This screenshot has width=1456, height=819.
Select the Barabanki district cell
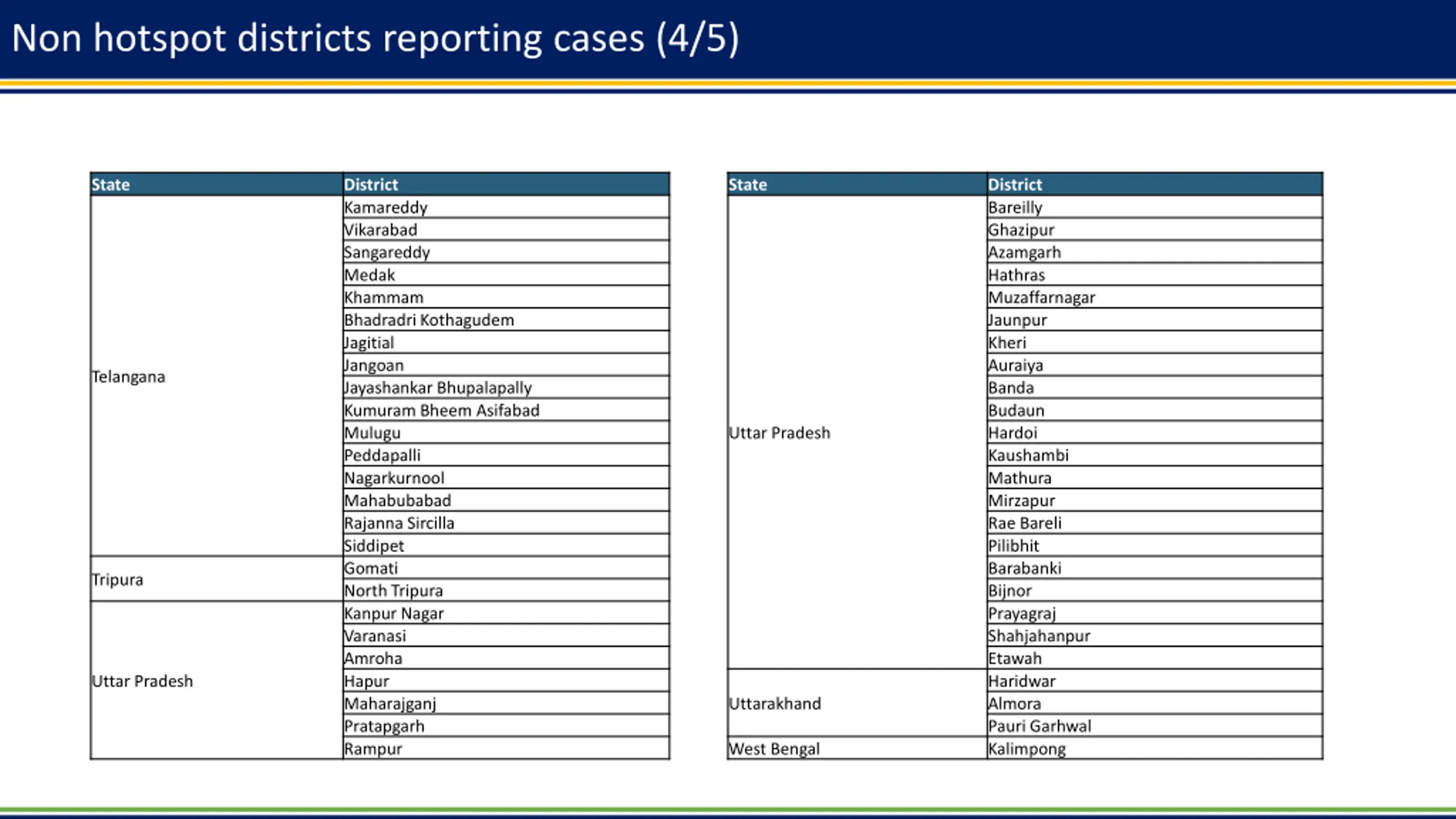pos(1155,568)
